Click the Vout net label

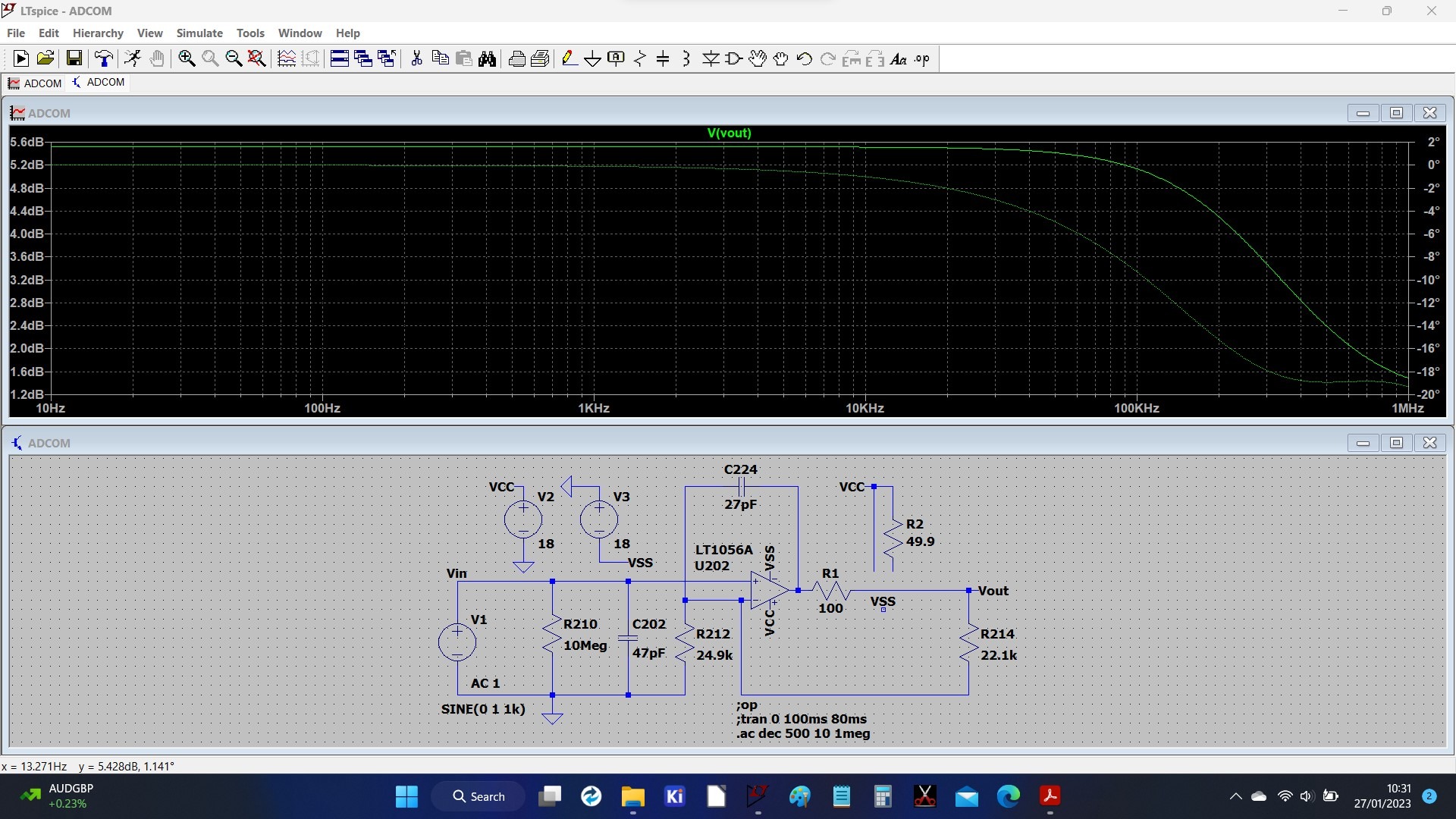993,591
